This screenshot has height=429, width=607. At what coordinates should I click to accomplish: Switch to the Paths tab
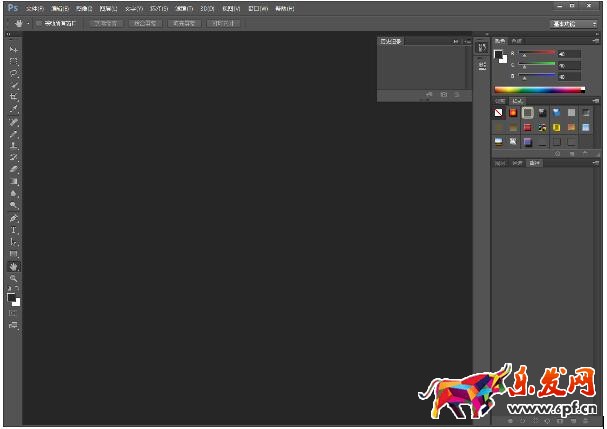pyautogui.click(x=535, y=163)
